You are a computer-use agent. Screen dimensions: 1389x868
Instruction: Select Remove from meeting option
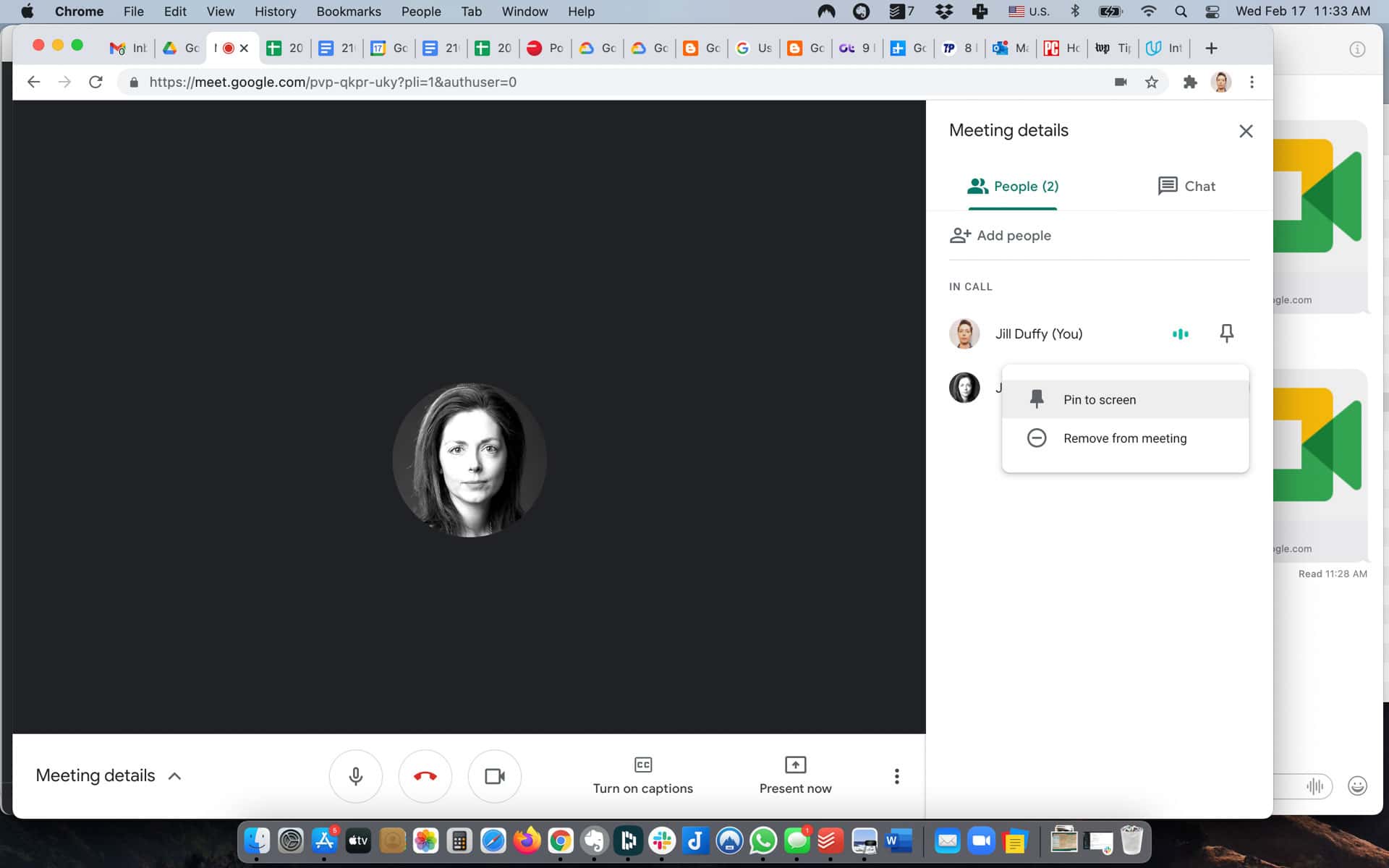pyautogui.click(x=1124, y=438)
